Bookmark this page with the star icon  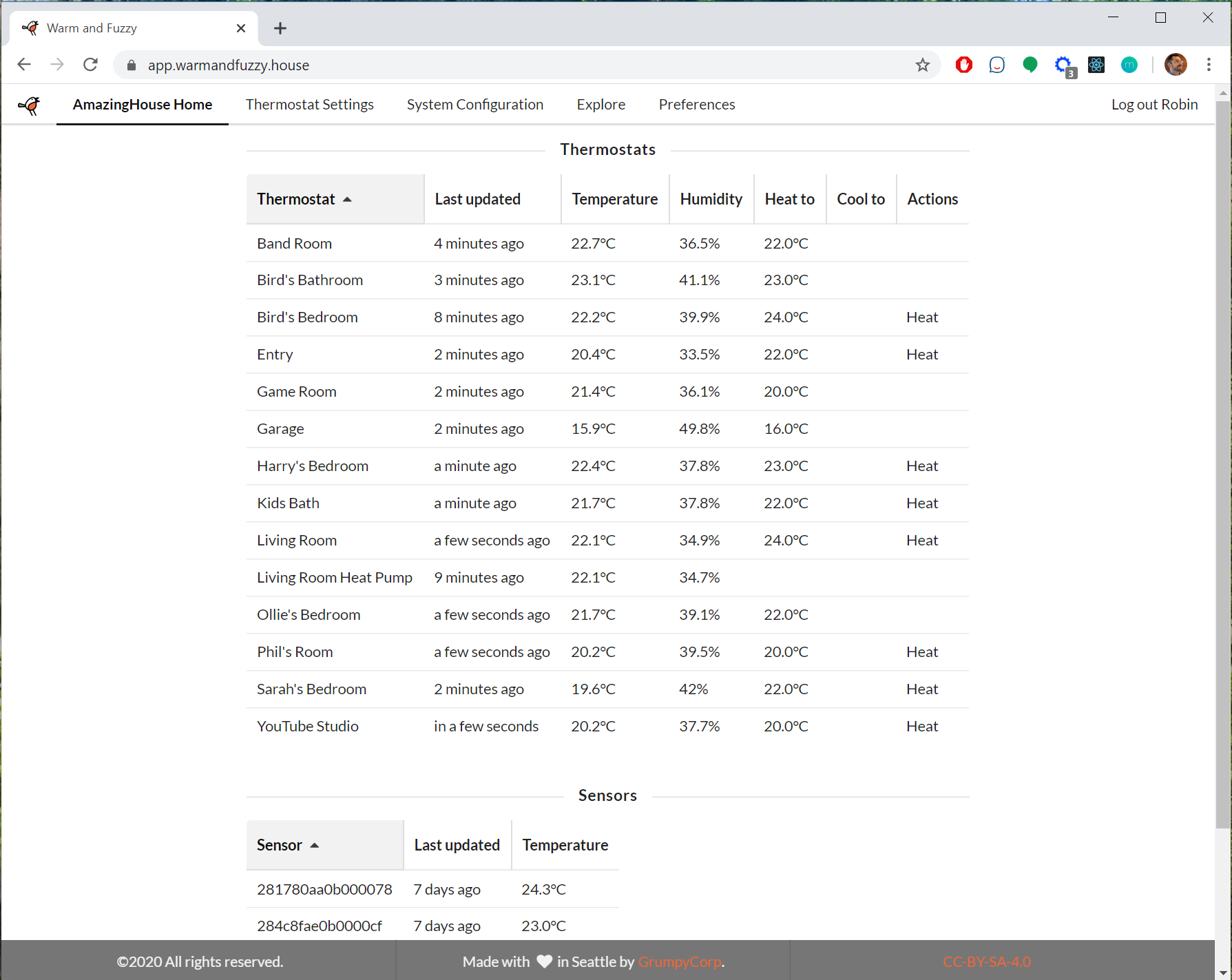coord(922,65)
